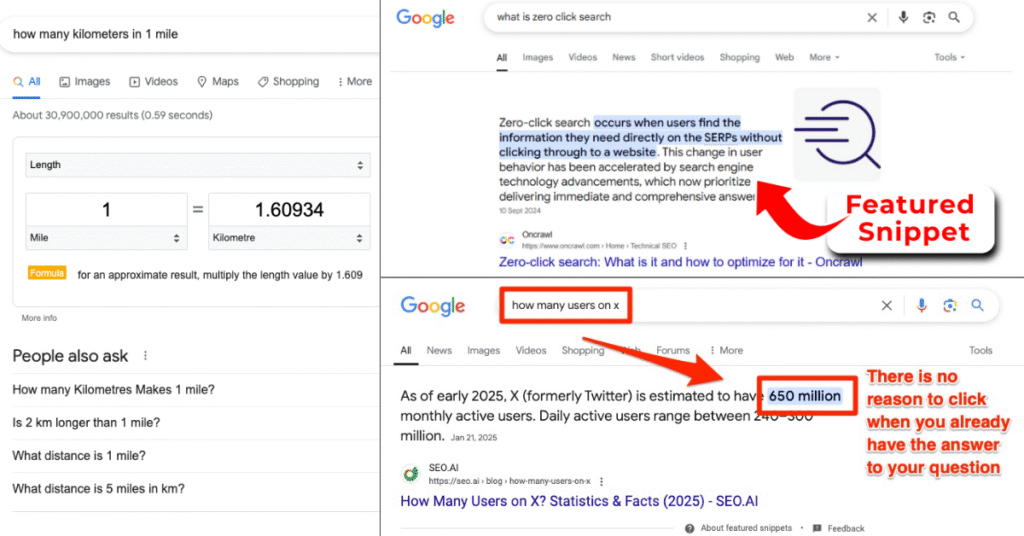Image resolution: width=1024 pixels, height=536 pixels.
Task: Select the All tab in the kilometers search
Action: [x=27, y=82]
